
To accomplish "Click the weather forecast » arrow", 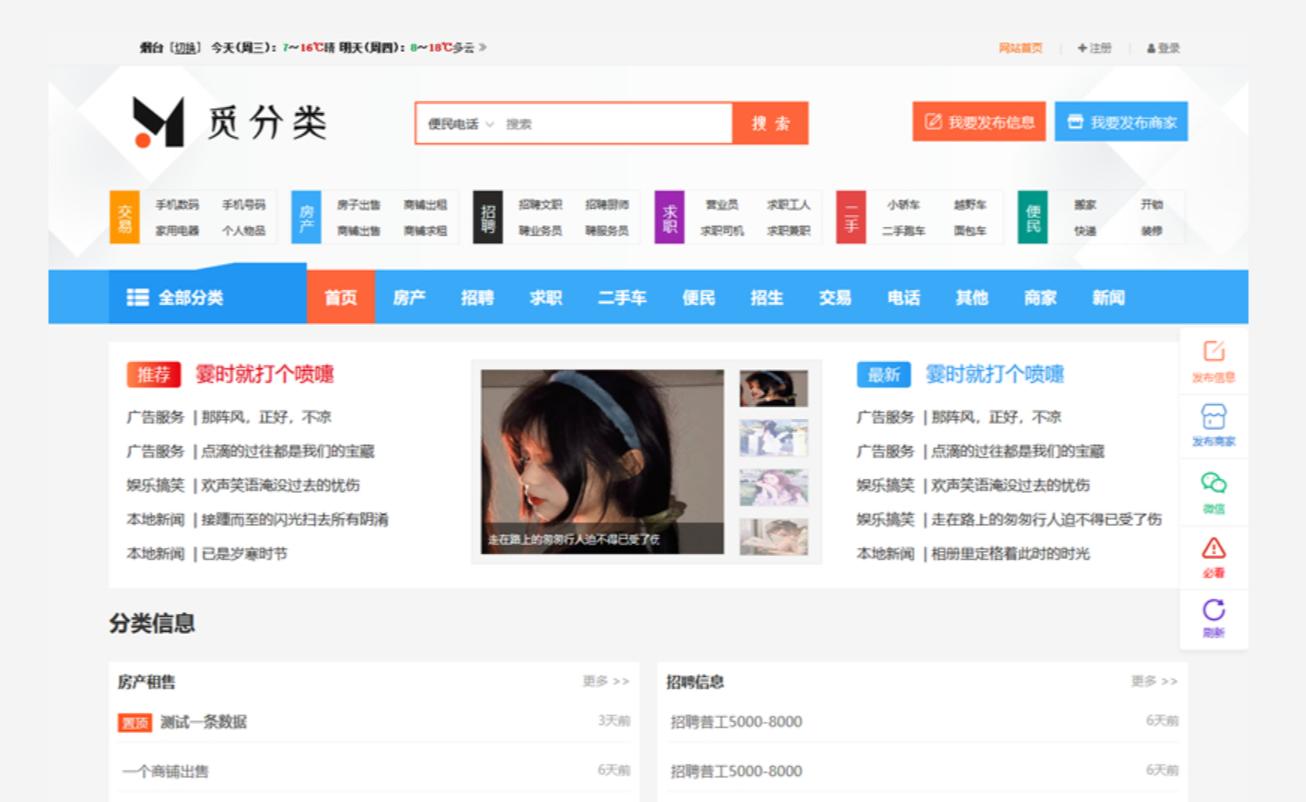I will (483, 47).
